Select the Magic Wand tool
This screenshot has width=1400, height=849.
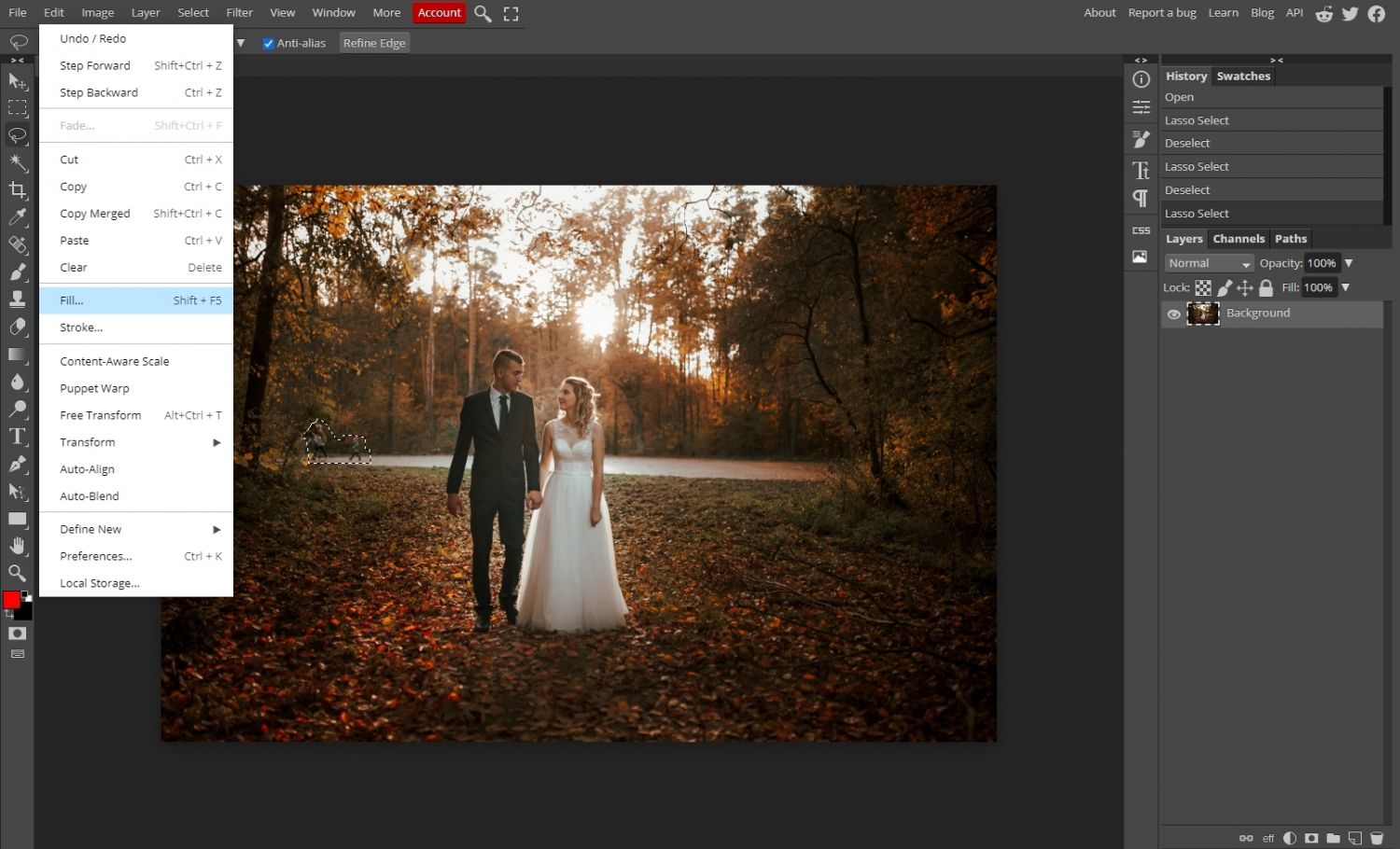point(17,162)
